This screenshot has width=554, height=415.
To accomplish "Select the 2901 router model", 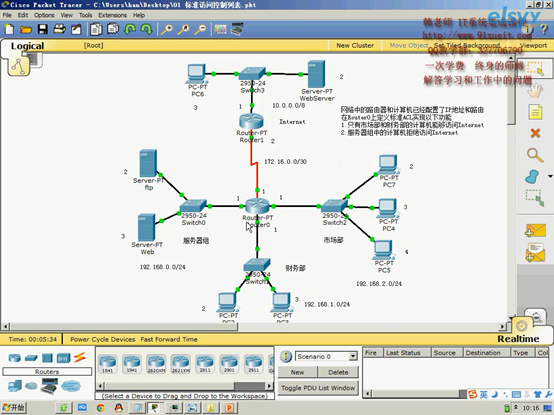I will 229,364.
